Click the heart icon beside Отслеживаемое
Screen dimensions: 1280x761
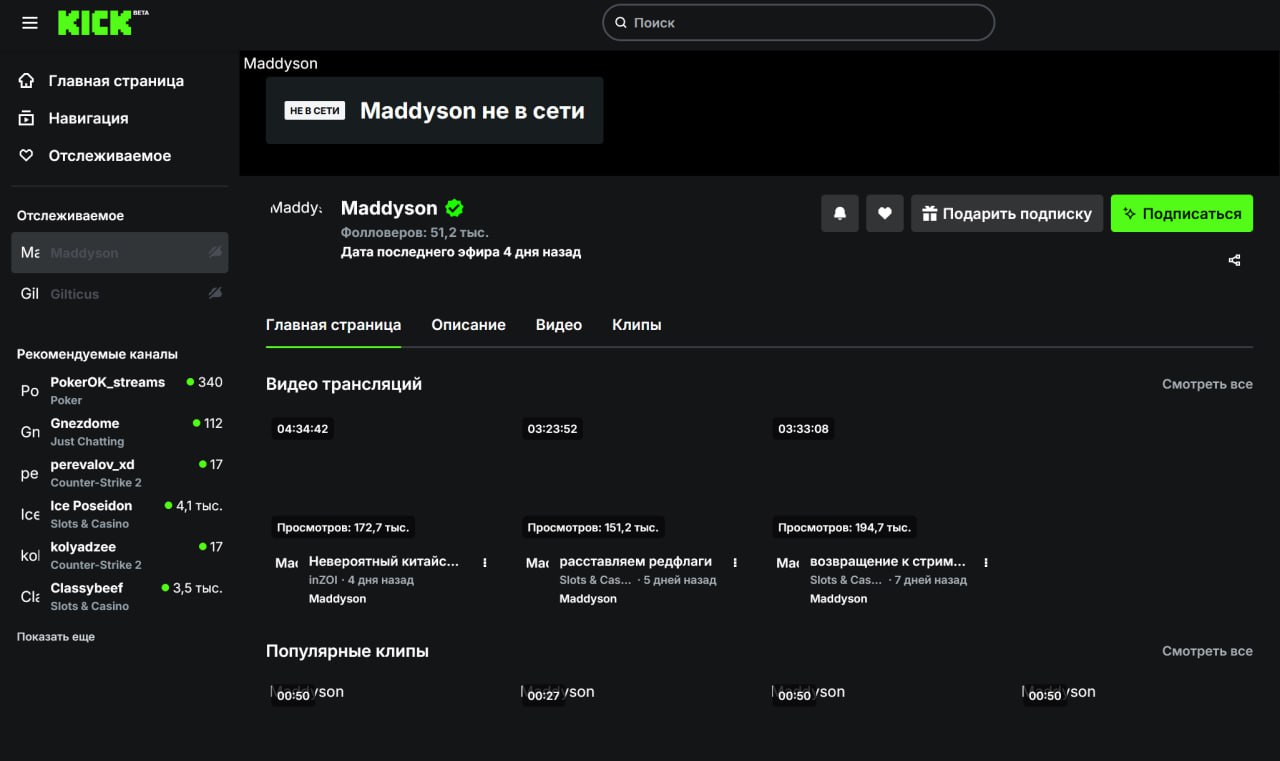tap(27, 156)
